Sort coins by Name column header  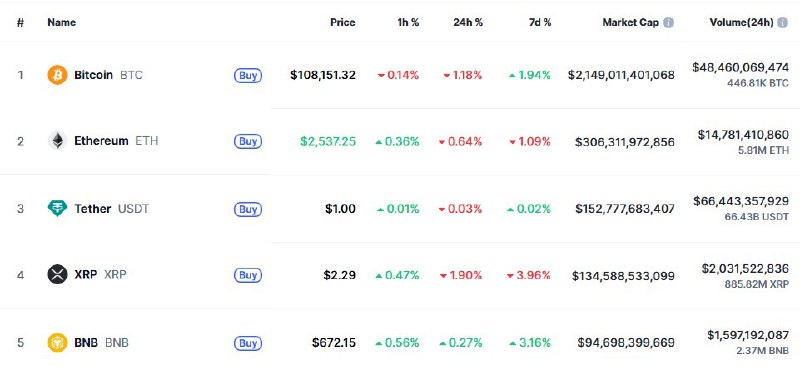pyautogui.click(x=62, y=22)
